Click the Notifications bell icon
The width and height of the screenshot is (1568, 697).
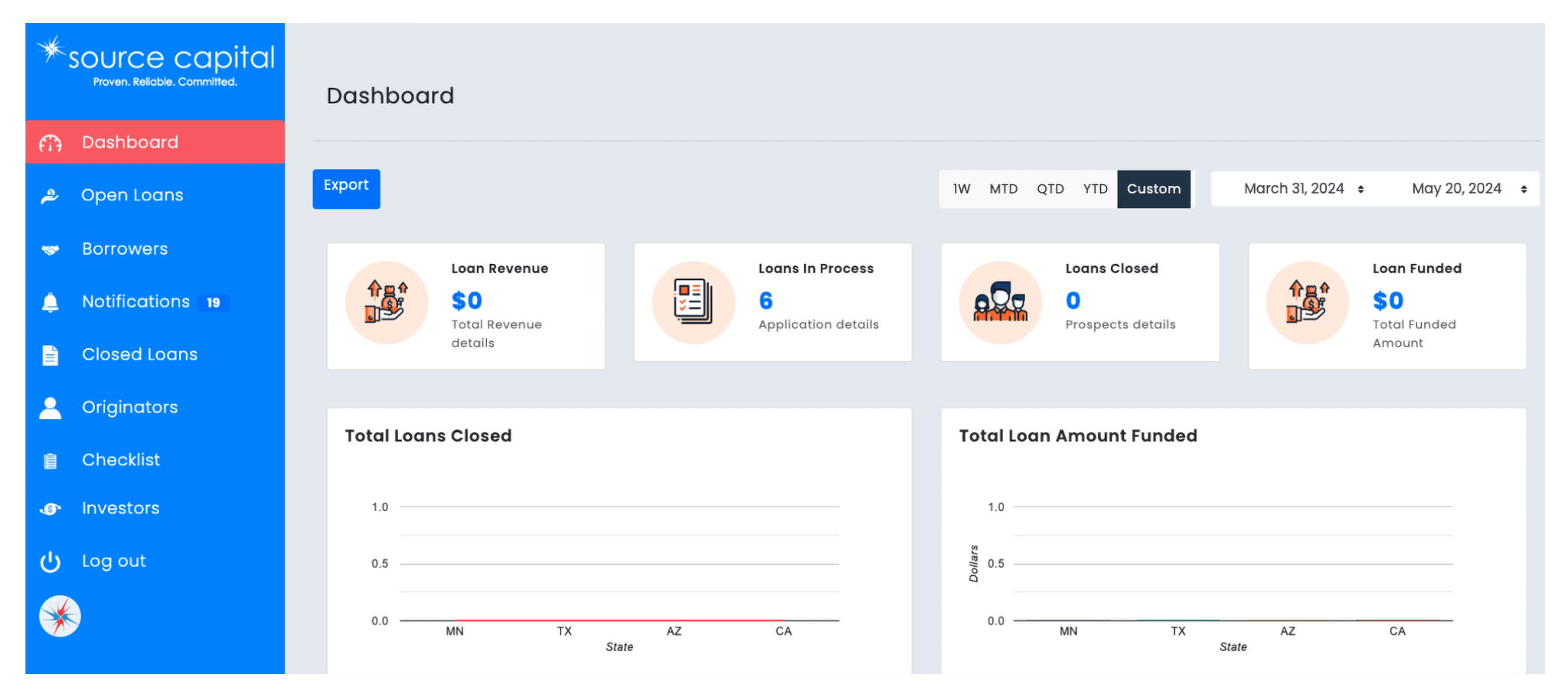(x=51, y=302)
